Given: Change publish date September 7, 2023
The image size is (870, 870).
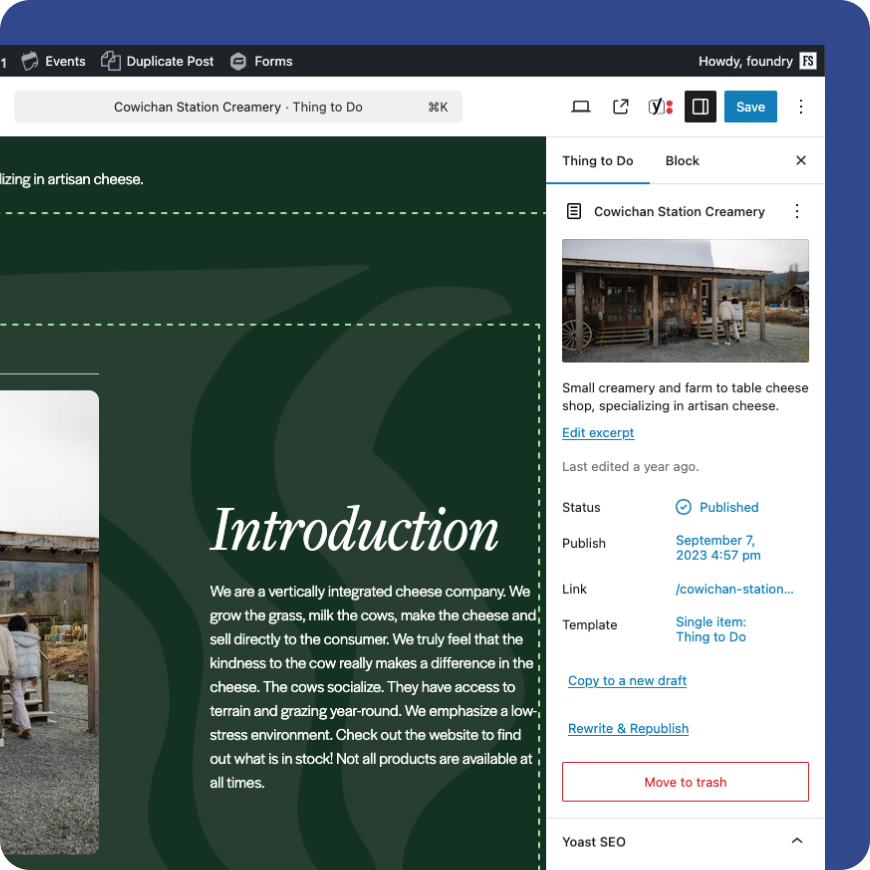Looking at the screenshot, I should [717, 548].
